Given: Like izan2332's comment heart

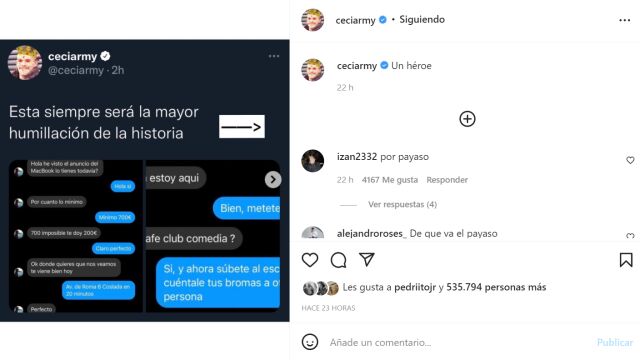Looking at the screenshot, I should [x=630, y=160].
